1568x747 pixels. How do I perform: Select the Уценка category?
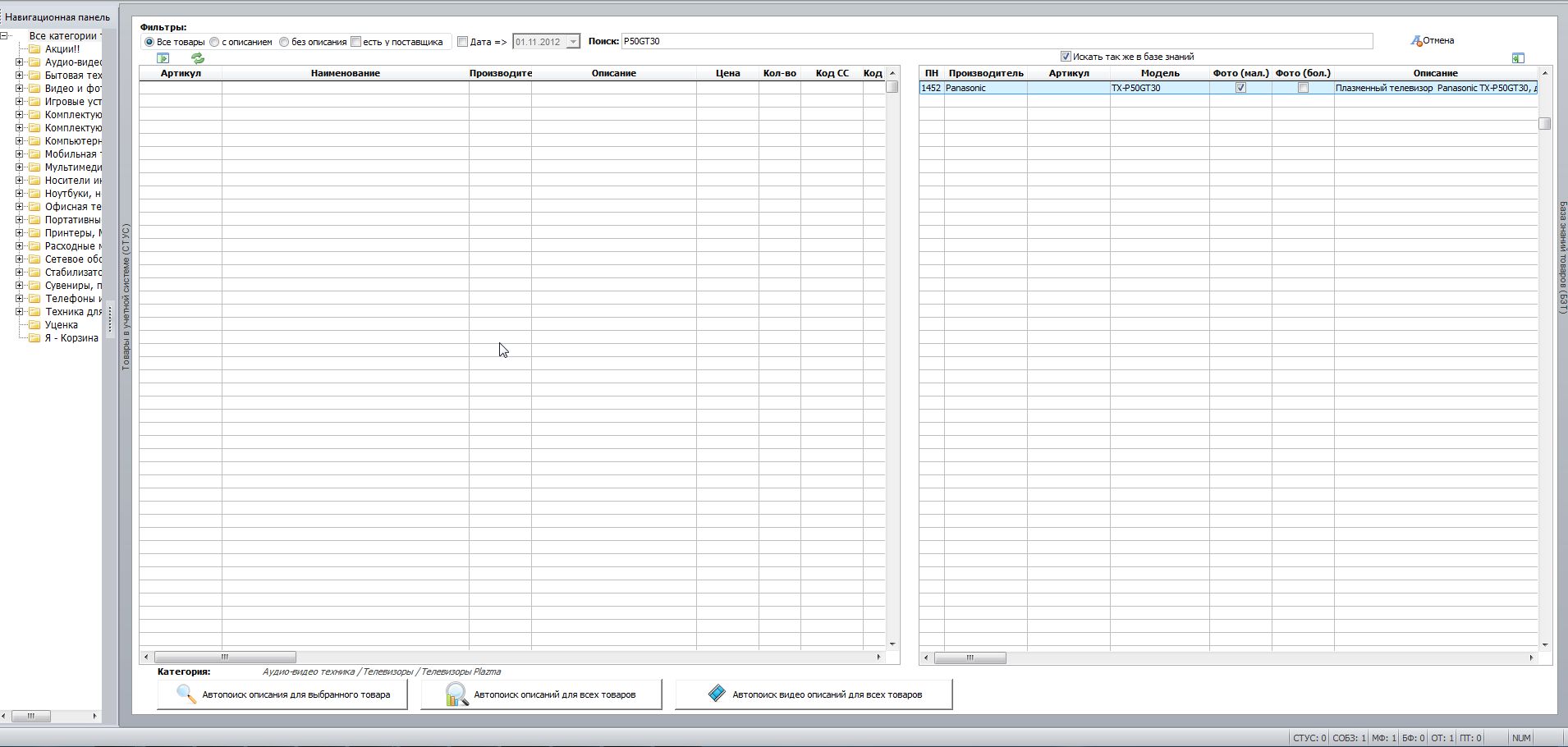(x=62, y=325)
